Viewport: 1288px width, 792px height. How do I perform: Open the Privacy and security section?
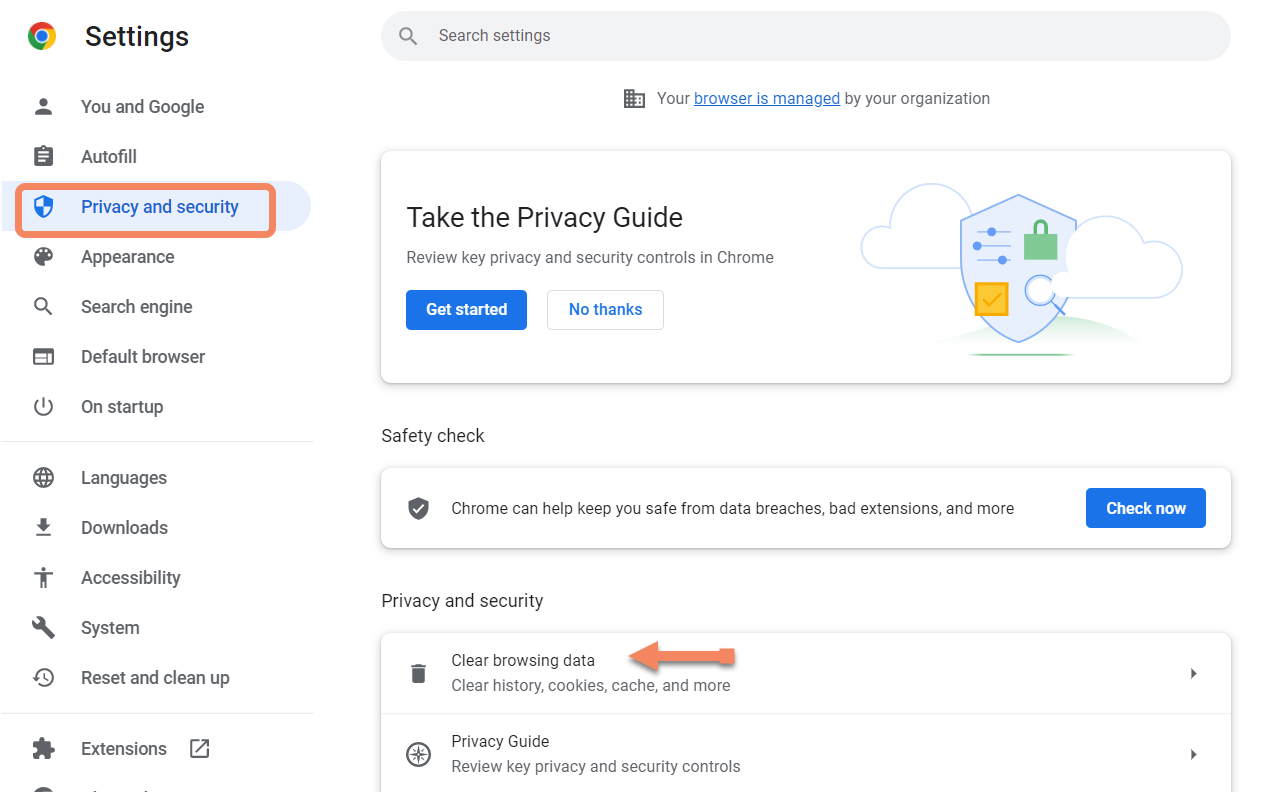coord(160,207)
